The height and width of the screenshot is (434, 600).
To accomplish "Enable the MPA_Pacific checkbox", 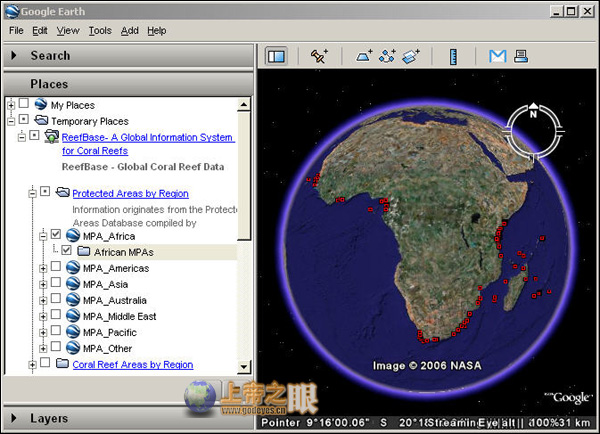I will pos(56,330).
